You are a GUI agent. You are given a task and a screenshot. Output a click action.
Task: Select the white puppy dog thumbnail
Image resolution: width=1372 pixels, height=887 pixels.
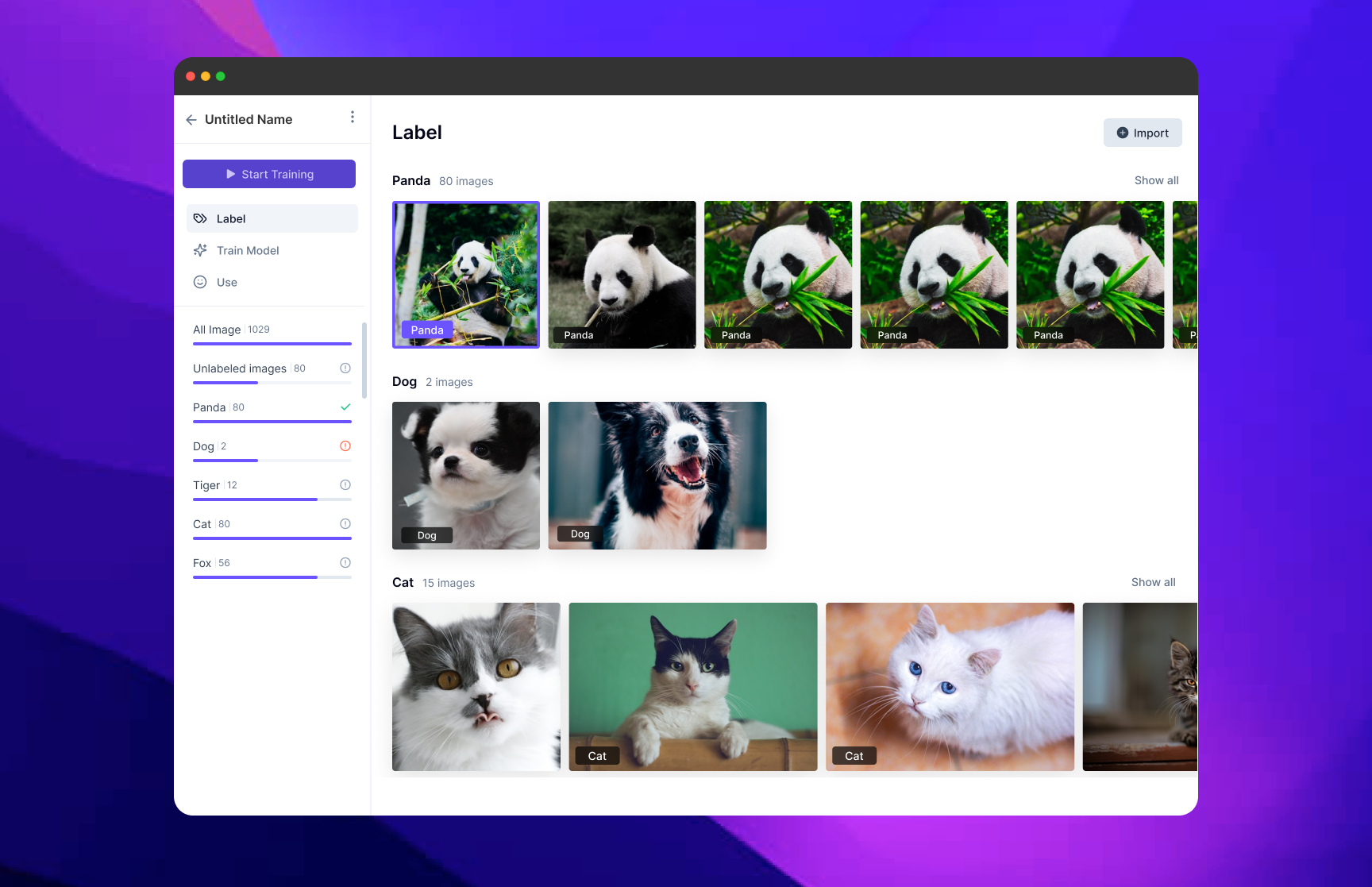point(466,476)
